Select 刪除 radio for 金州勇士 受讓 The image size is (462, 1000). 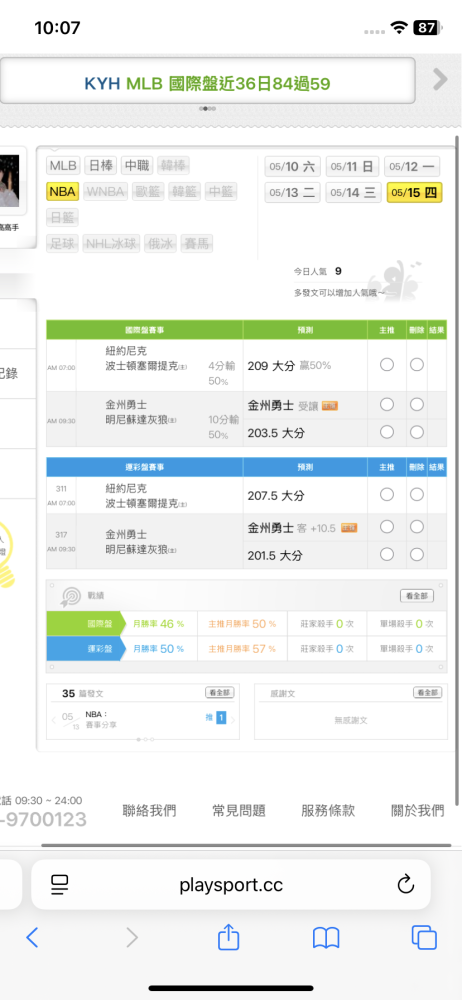[417, 404]
